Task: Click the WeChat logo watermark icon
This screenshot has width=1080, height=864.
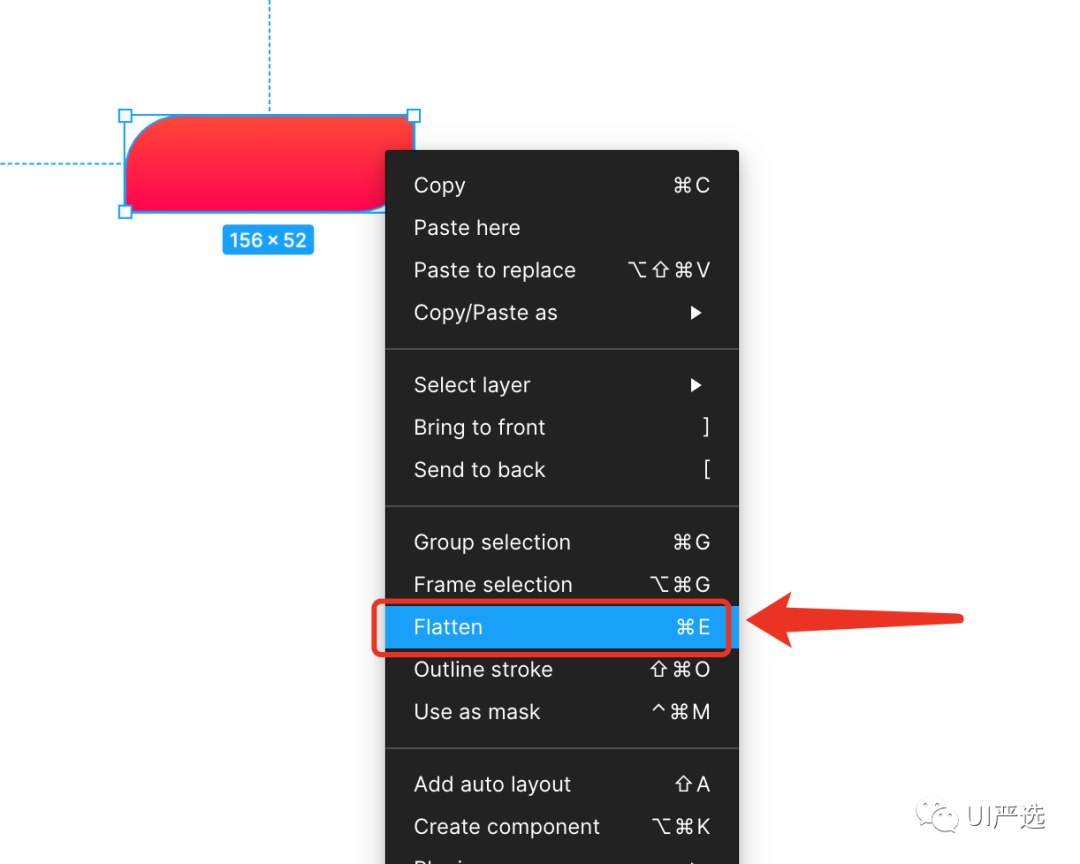Action: click(936, 815)
